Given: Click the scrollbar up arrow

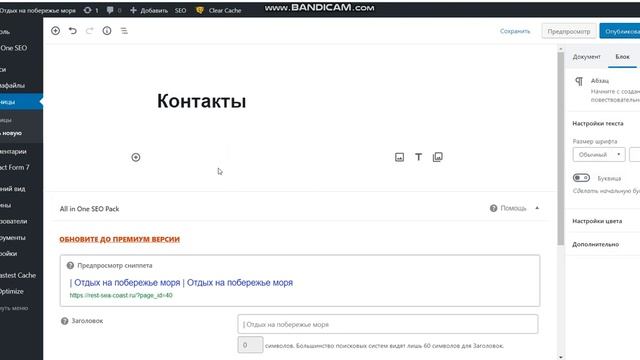Looking at the screenshot, I should tap(560, 49).
